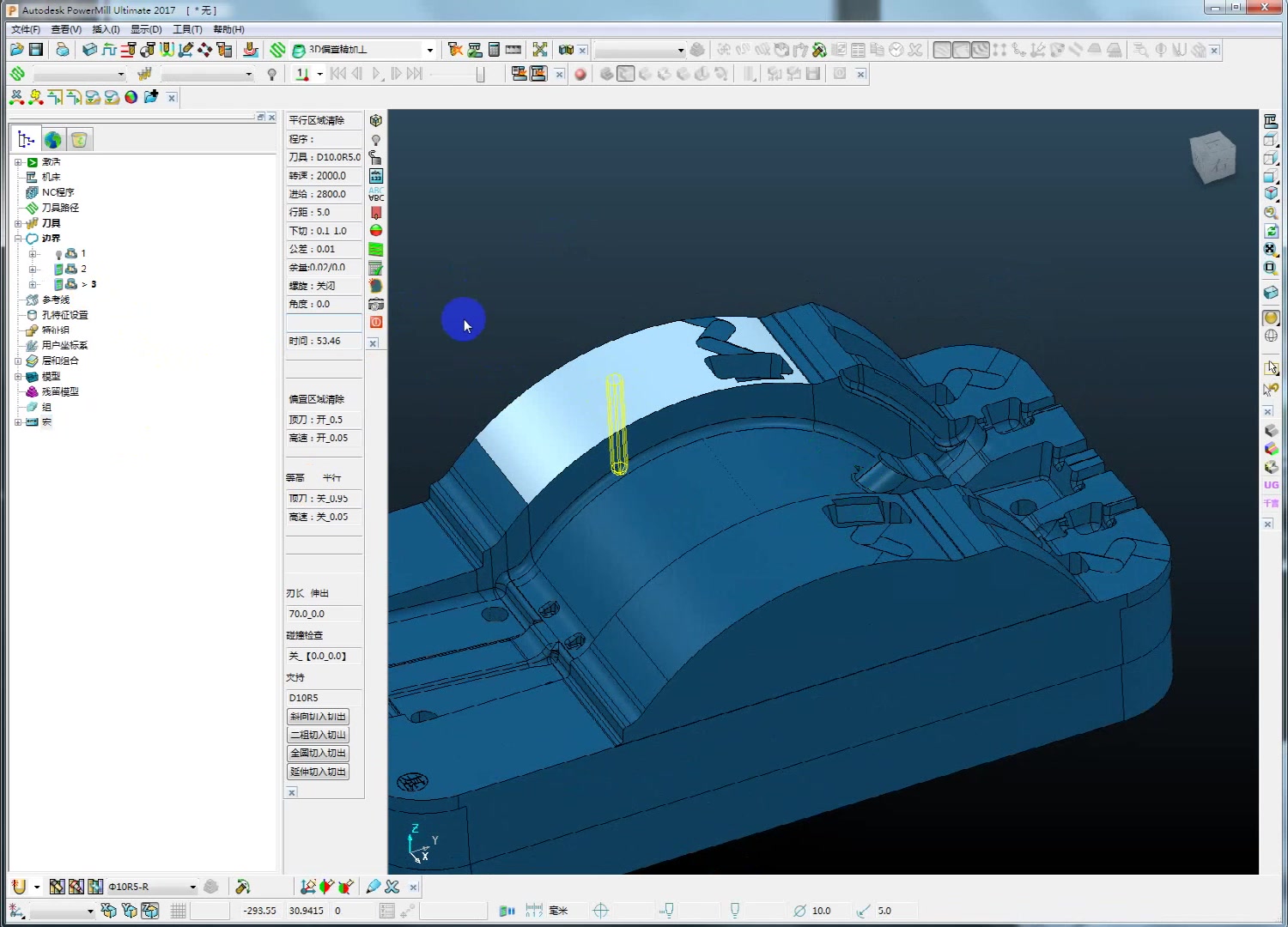1288x927 pixels.
Task: Toggle the visibility icon of boundary 2
Action: point(58,270)
